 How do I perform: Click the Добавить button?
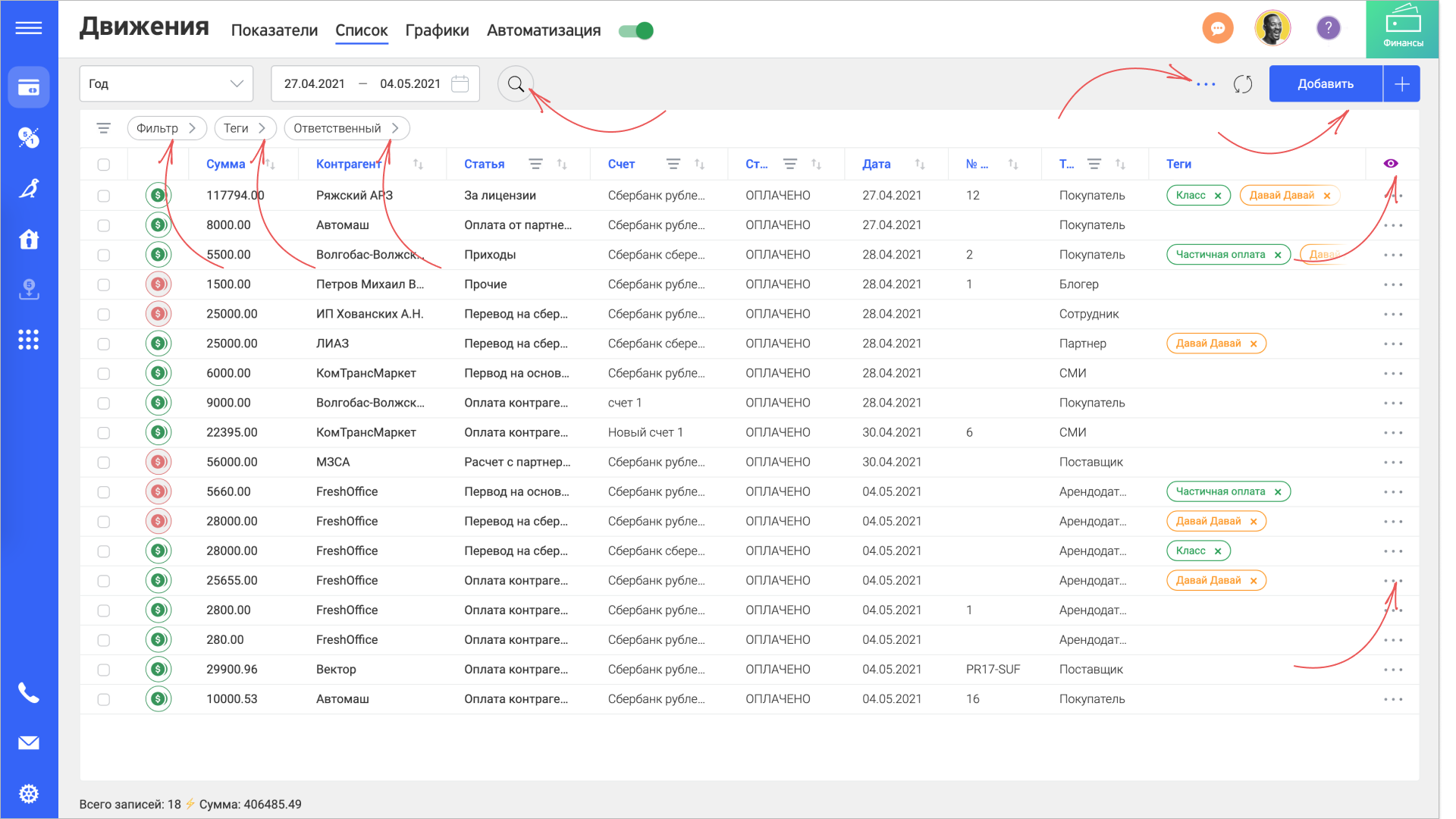coord(1325,84)
